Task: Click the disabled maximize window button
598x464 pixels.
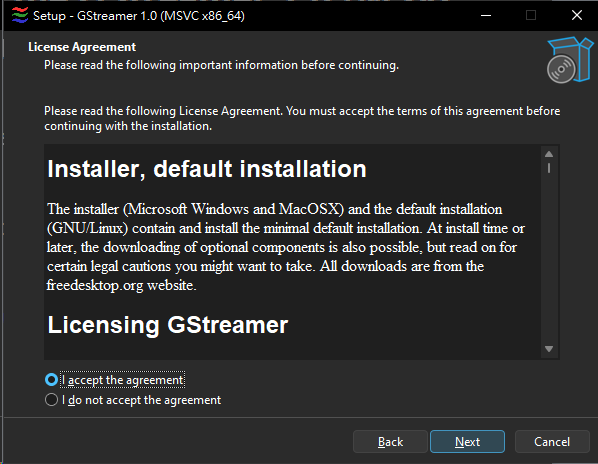Action: coord(530,15)
